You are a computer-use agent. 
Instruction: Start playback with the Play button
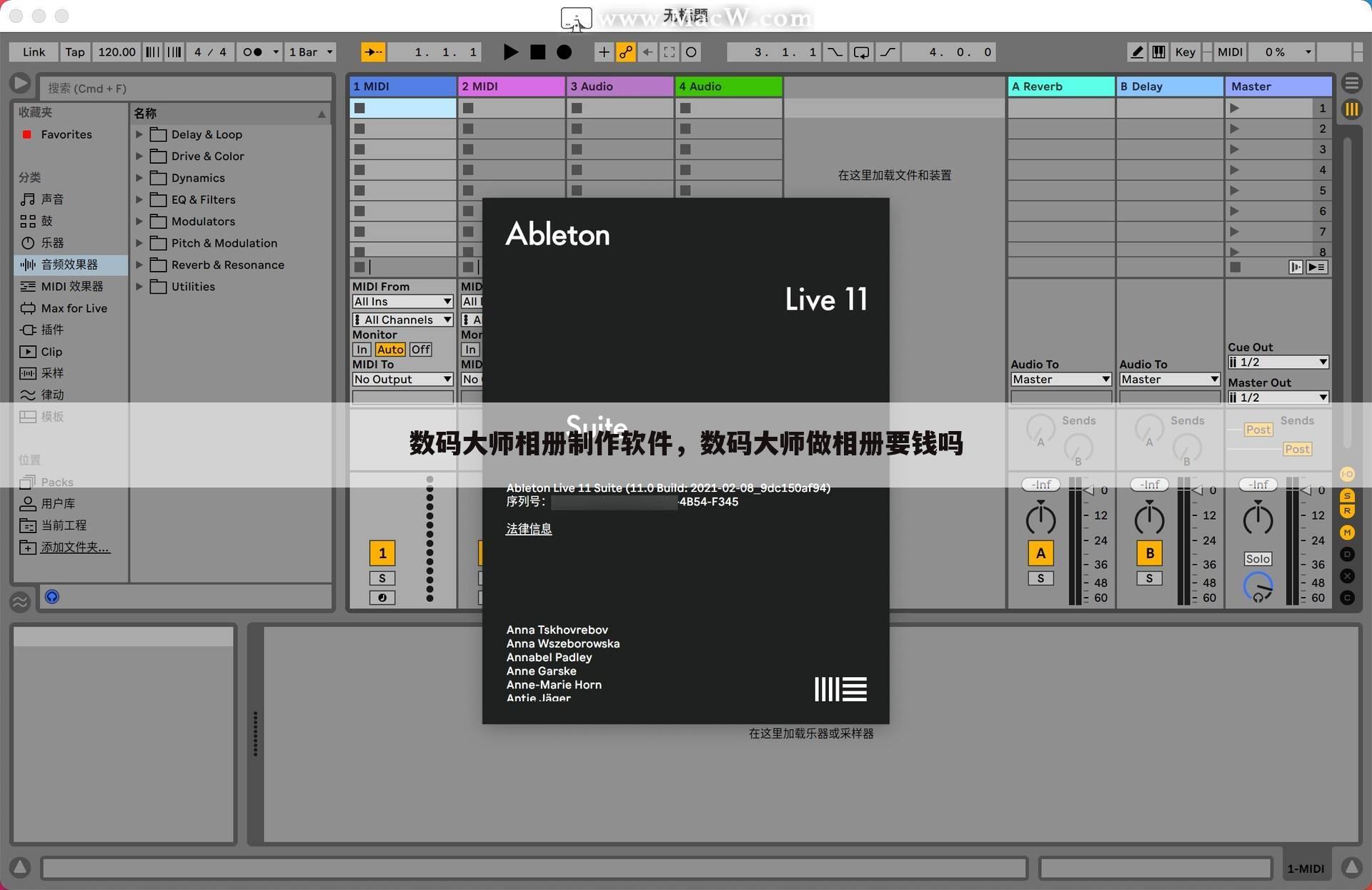[x=510, y=52]
